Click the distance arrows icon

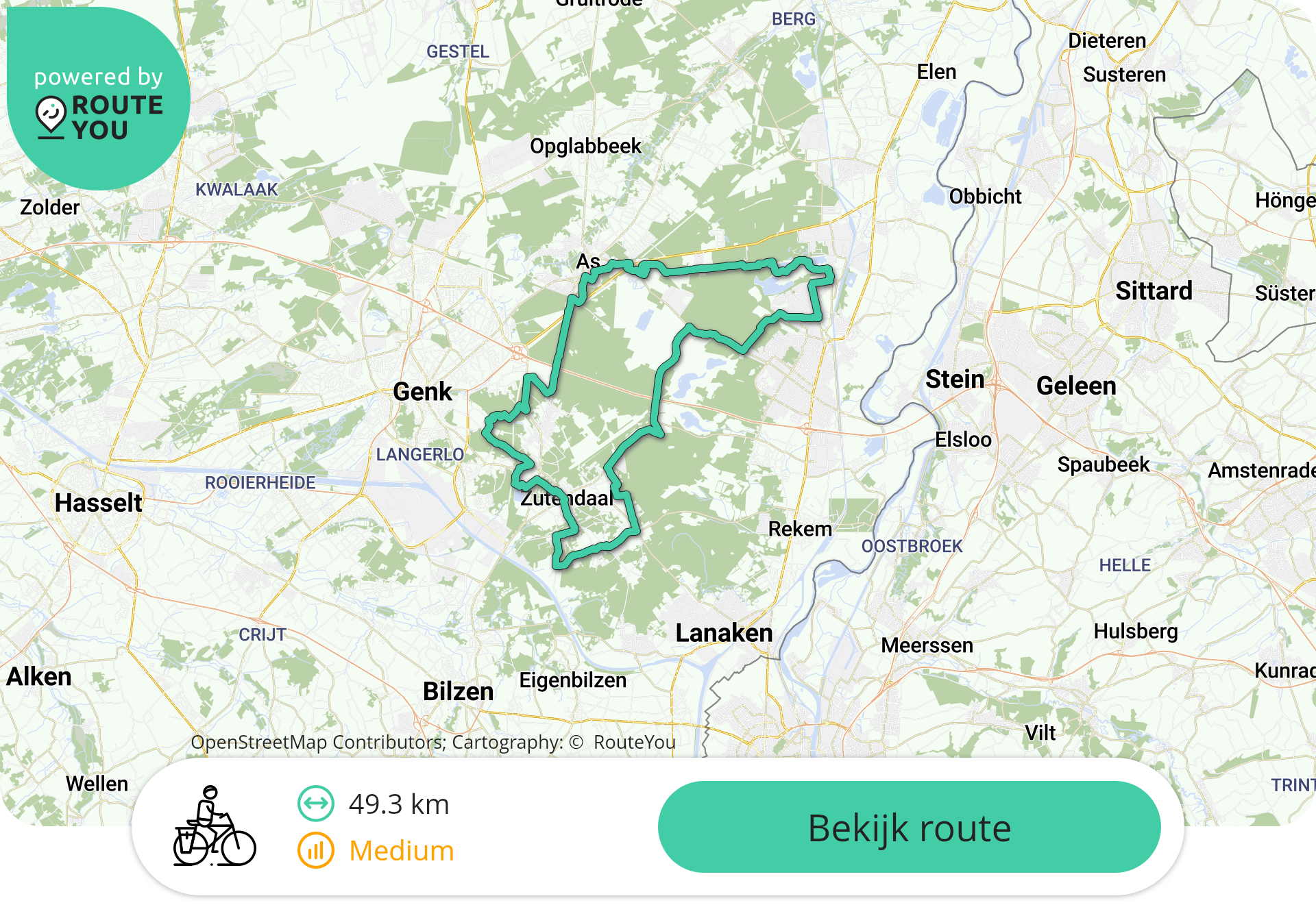[315, 803]
